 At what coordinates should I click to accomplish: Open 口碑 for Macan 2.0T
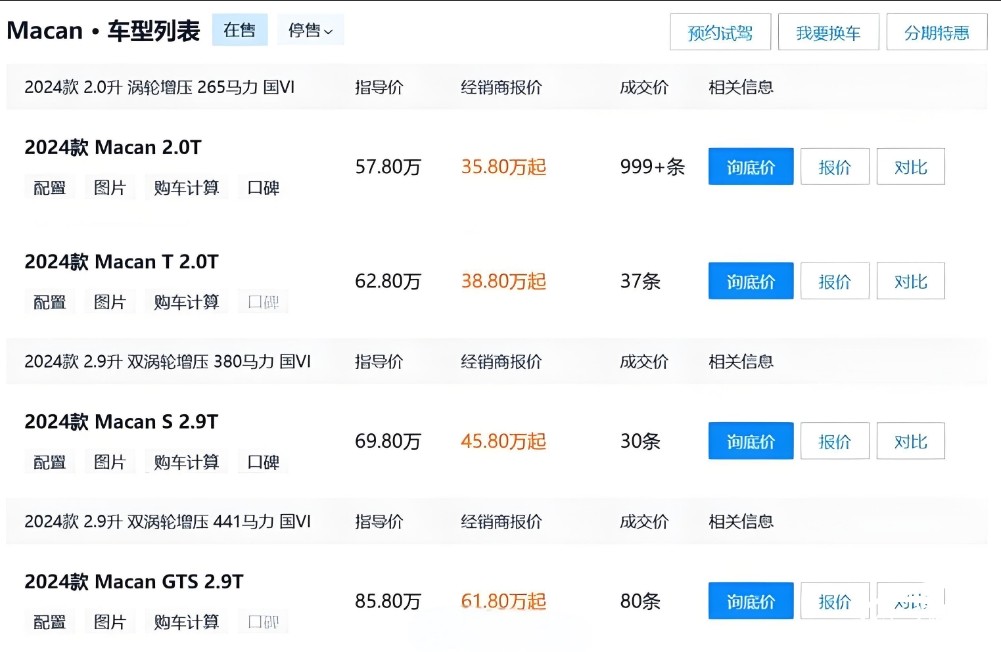tap(263, 188)
